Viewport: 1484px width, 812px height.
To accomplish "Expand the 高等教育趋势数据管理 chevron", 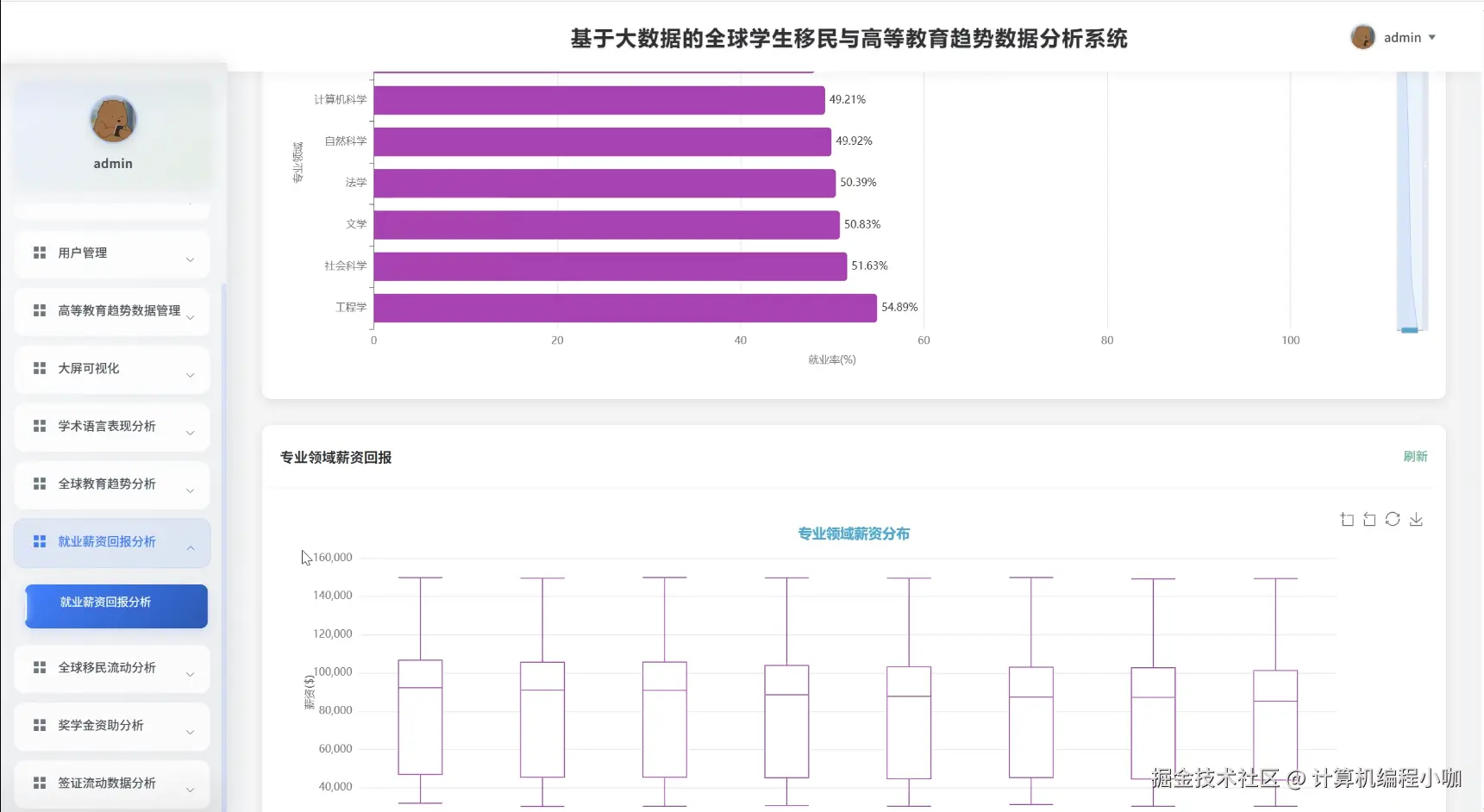I will (191, 317).
